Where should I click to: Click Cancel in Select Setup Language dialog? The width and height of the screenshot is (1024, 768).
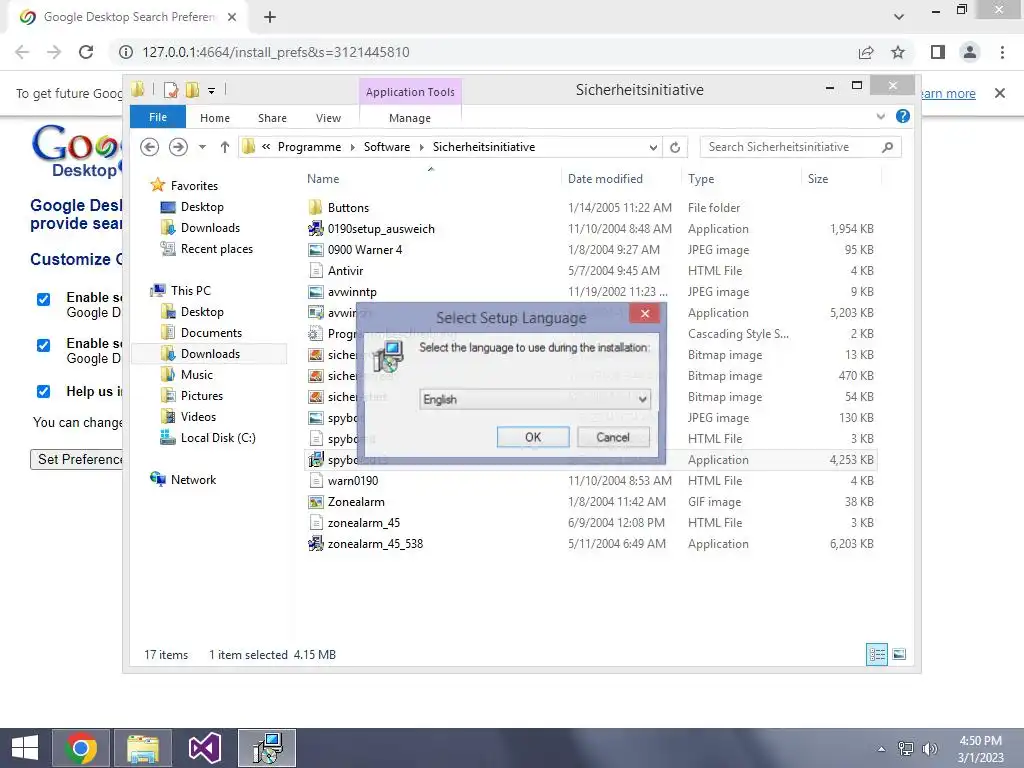point(613,437)
